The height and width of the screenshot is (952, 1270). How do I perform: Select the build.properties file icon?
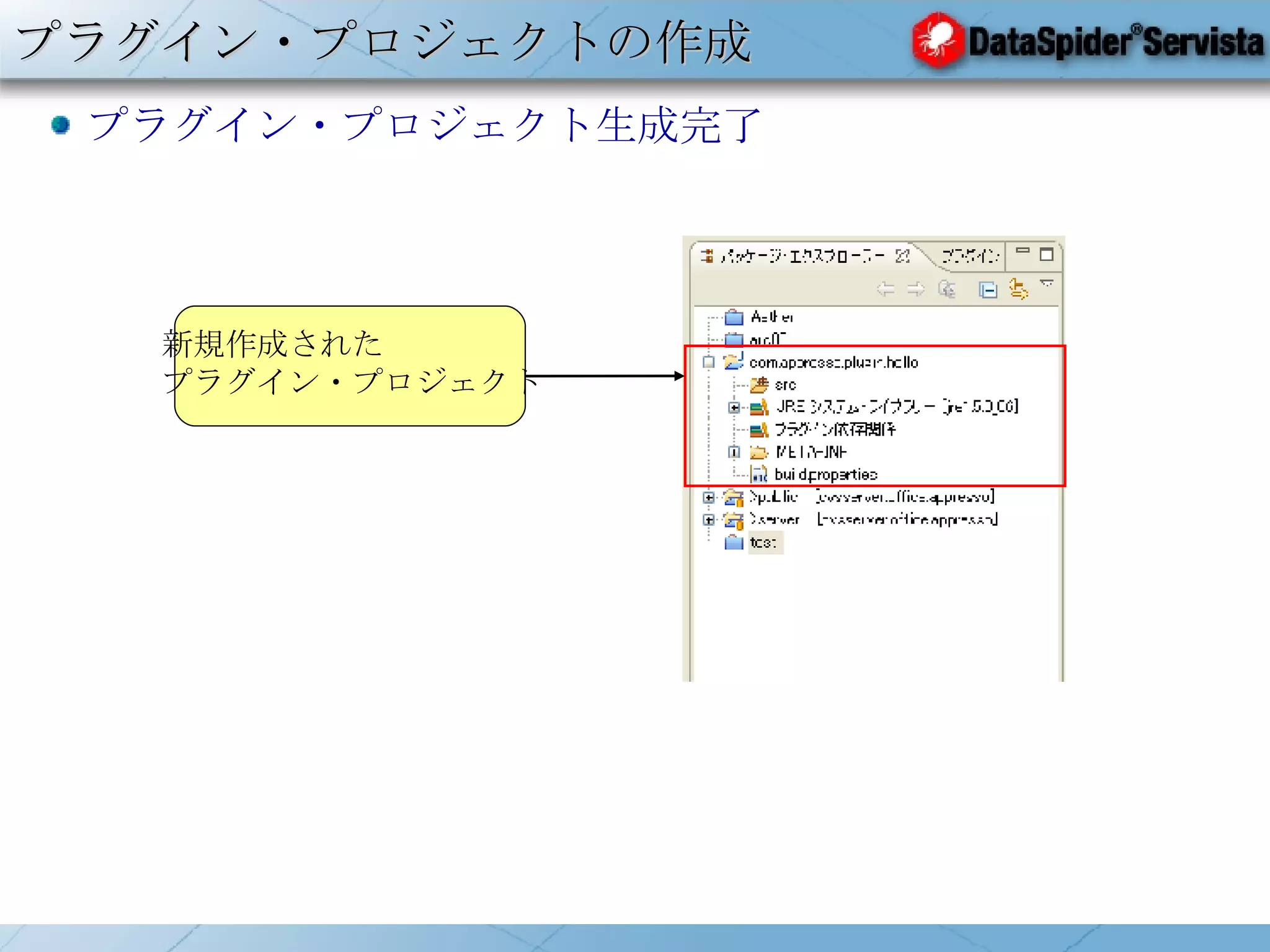(758, 475)
